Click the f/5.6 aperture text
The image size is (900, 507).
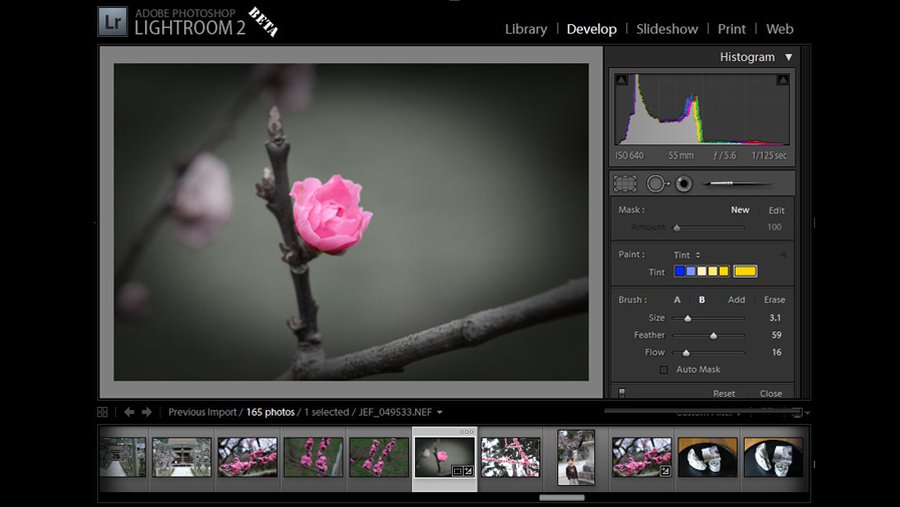(x=724, y=156)
